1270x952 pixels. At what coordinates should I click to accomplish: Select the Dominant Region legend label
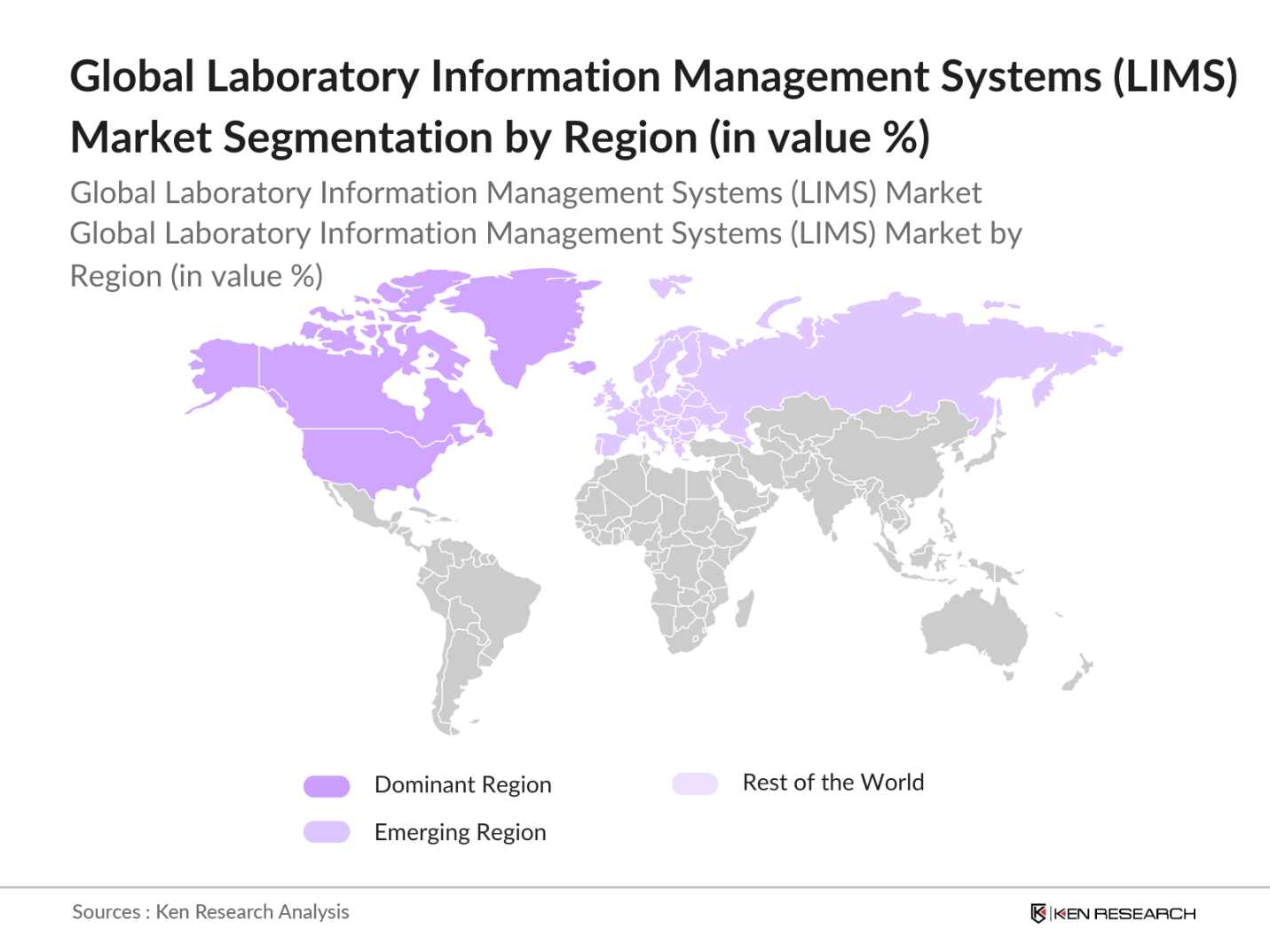point(462,785)
